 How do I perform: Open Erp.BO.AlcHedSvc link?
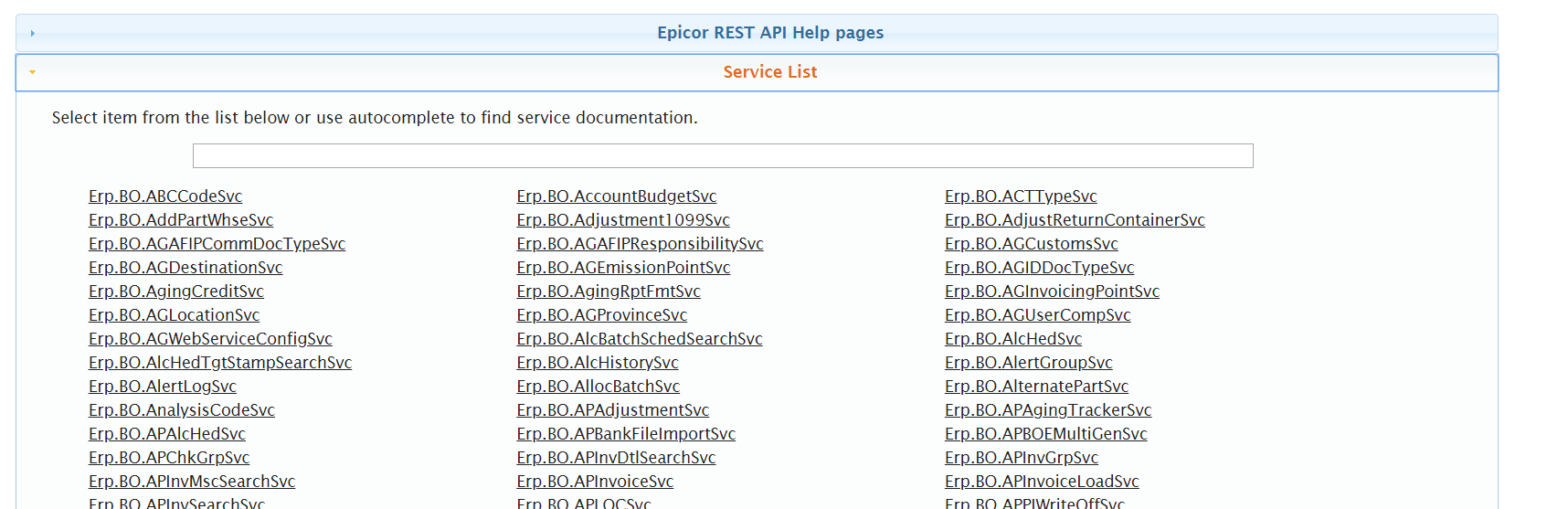coord(1013,339)
